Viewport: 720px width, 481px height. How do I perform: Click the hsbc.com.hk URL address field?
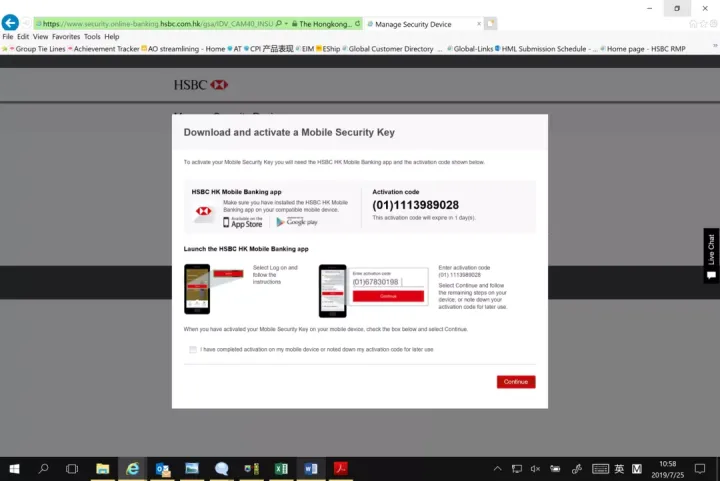158,23
